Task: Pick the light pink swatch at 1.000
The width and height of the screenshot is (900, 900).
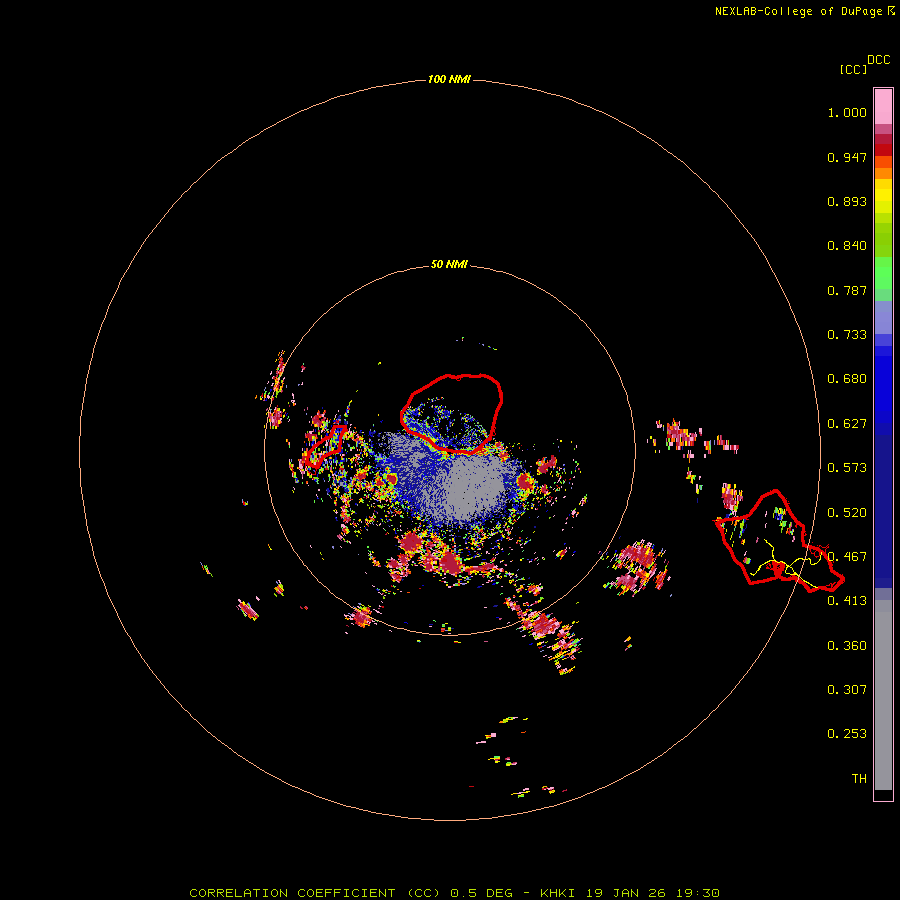Action: pyautogui.click(x=883, y=107)
